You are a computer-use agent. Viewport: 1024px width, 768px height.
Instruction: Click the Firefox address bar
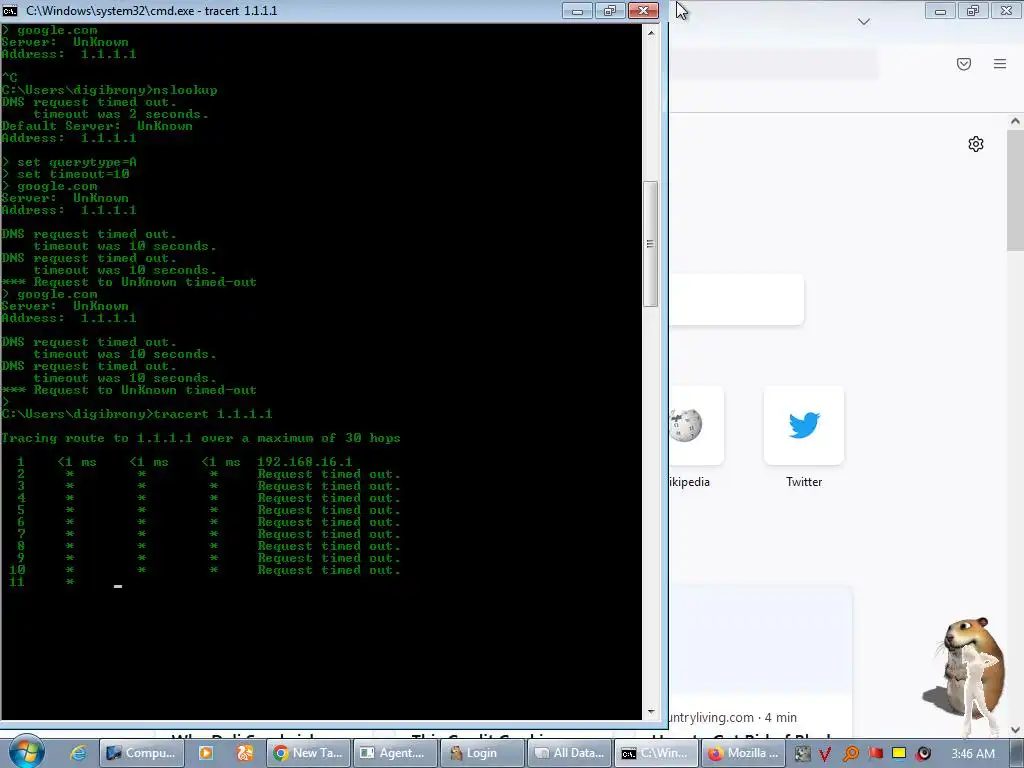click(773, 63)
